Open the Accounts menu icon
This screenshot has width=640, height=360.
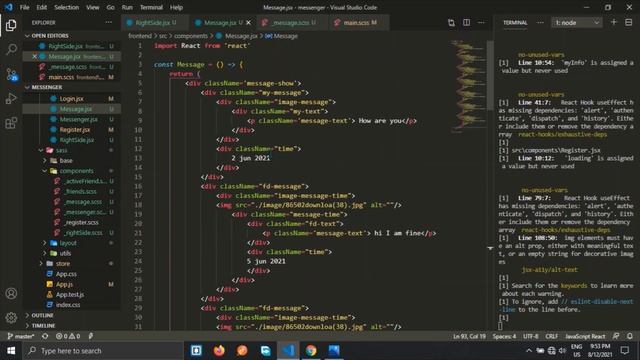click(x=11, y=293)
